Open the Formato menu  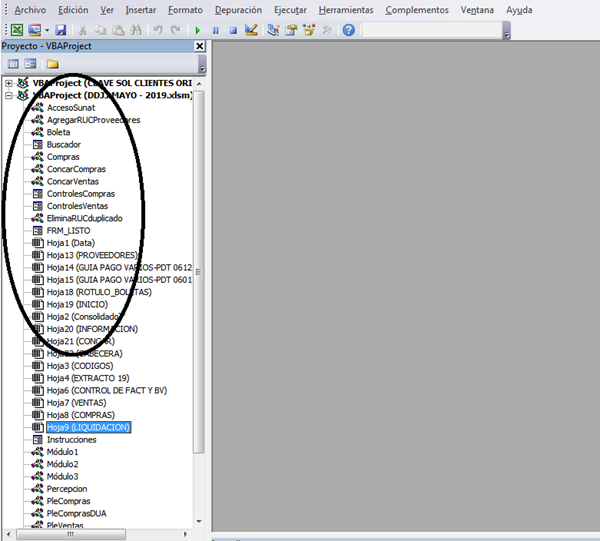186,10
